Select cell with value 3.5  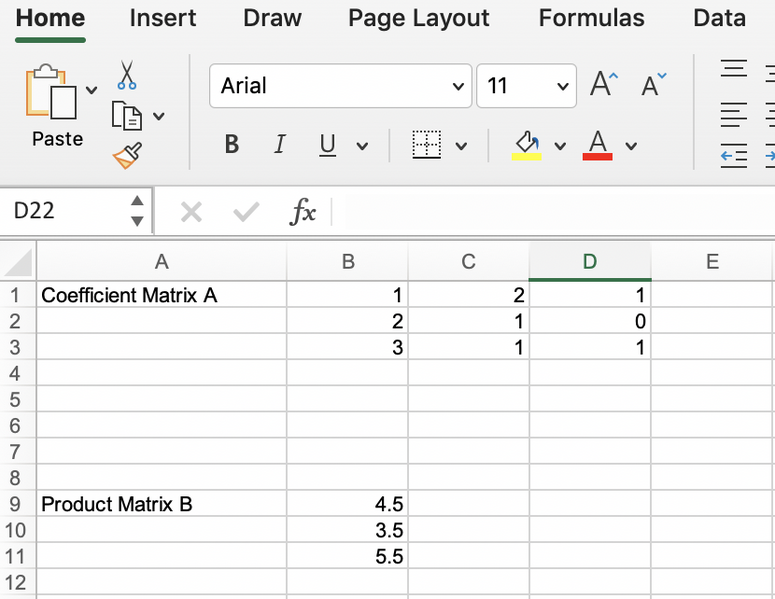pyautogui.click(x=348, y=530)
